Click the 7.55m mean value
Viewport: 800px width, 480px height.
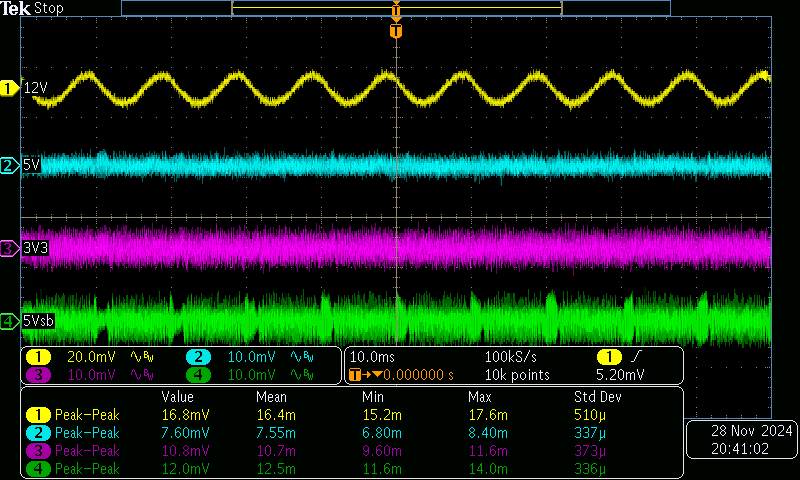[x=276, y=433]
